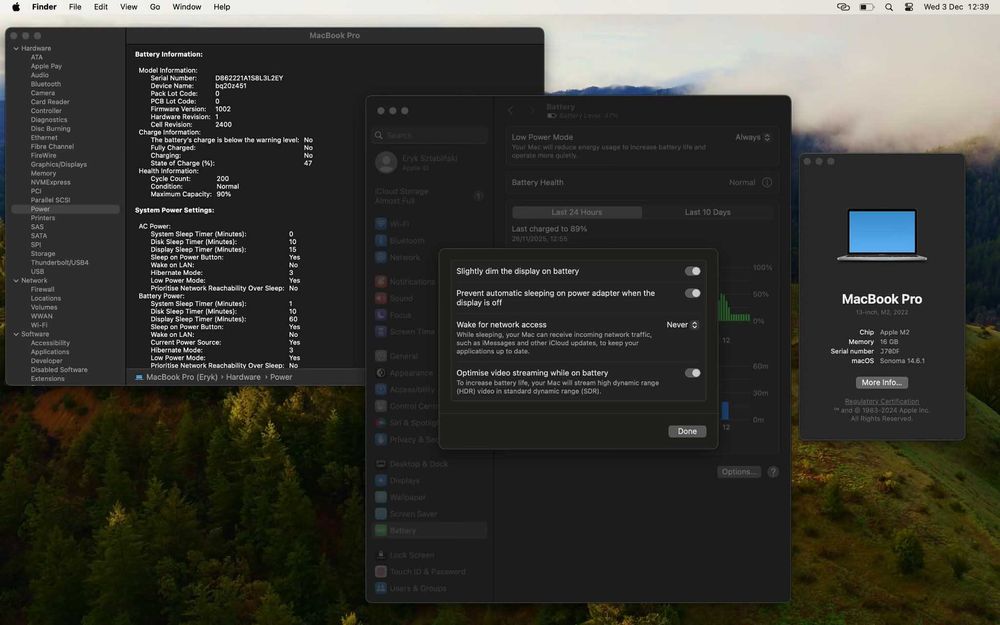Screen dimensions: 1000x625
Task: Select Wi-Fi under Network in System Information
Action: 39,325
